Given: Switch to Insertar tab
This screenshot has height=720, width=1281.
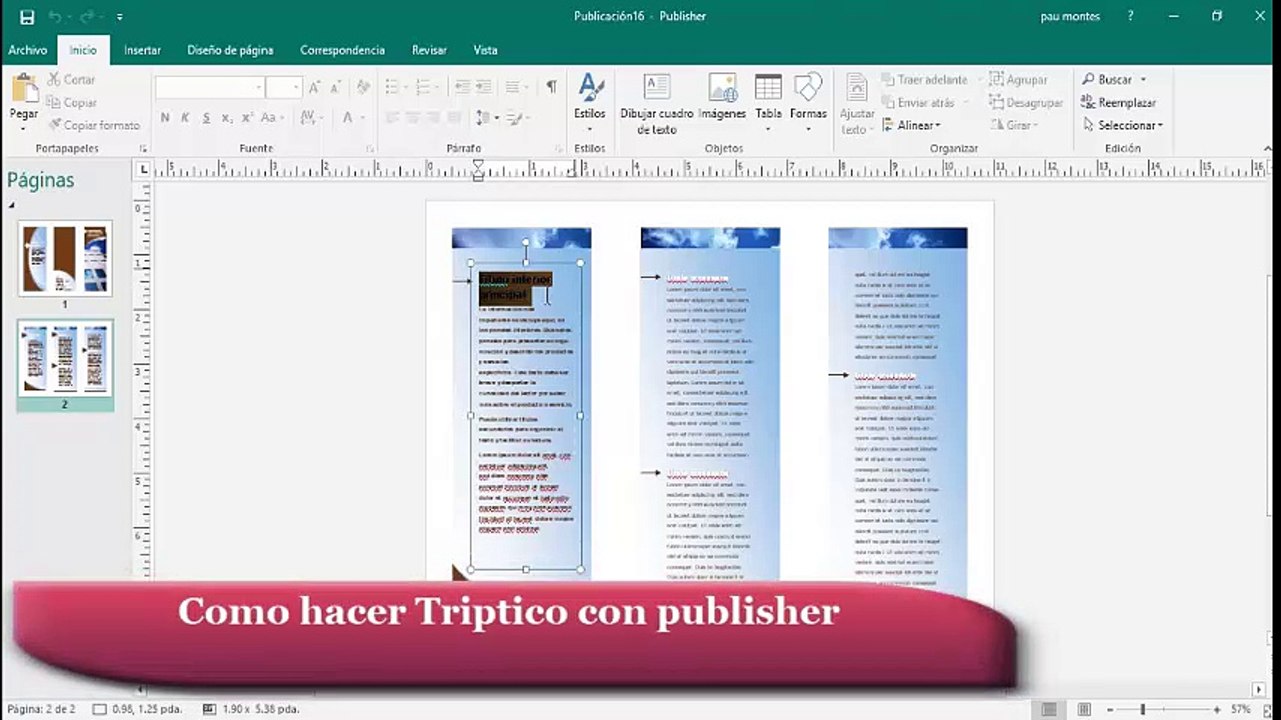Looking at the screenshot, I should [142, 50].
